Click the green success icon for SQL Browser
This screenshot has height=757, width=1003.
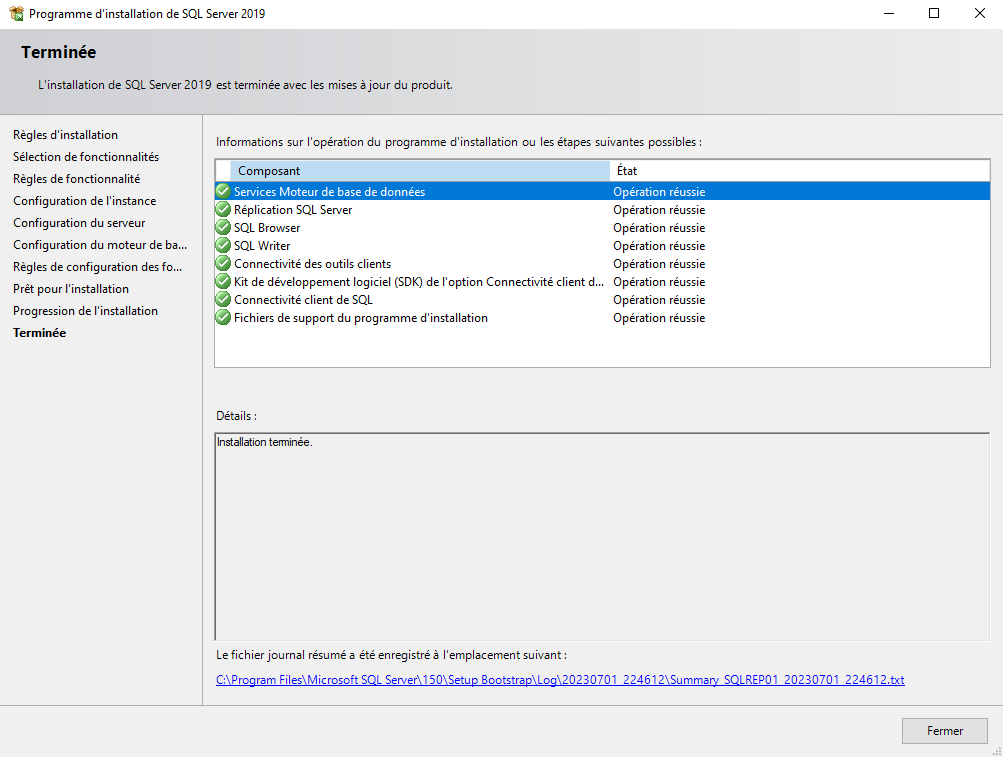click(x=223, y=228)
